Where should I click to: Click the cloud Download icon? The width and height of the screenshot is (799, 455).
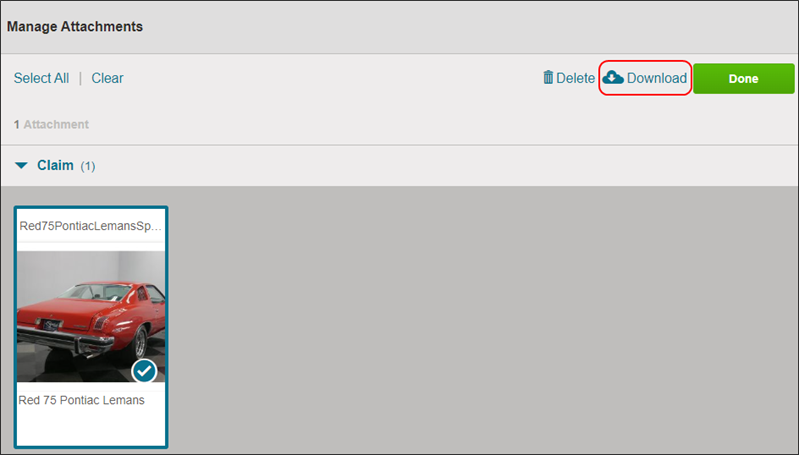tap(613, 77)
